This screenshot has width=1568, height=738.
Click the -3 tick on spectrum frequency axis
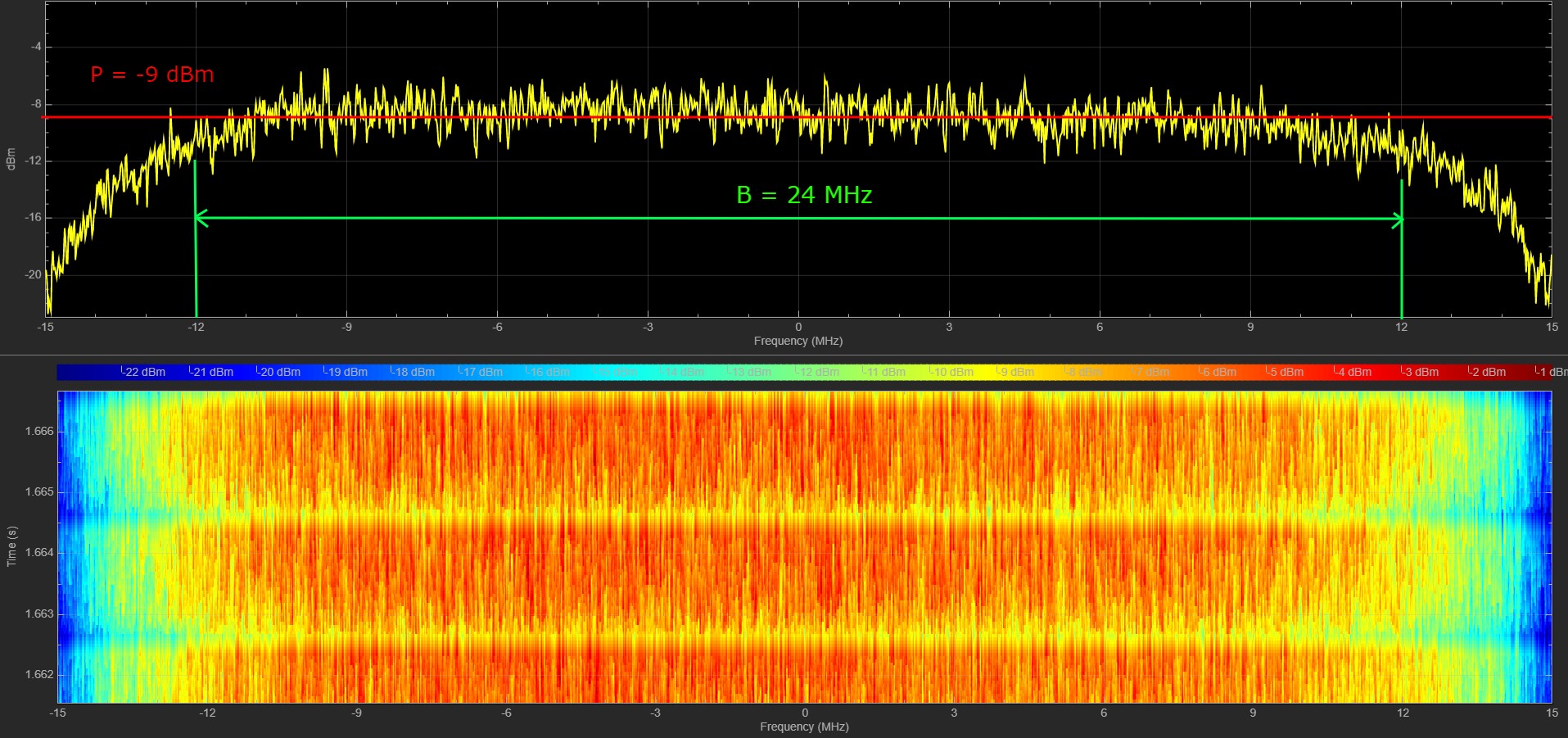coord(648,327)
